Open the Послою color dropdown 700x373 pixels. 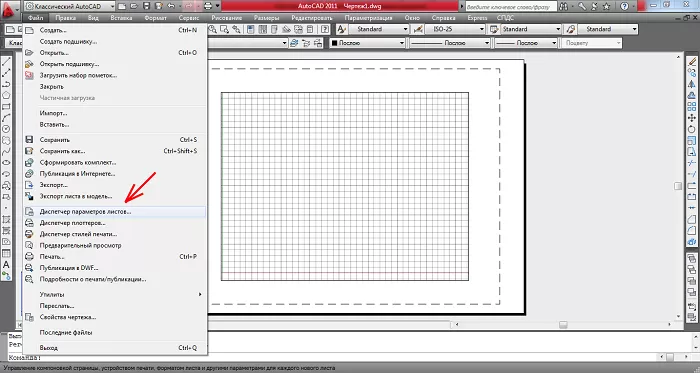click(x=367, y=43)
